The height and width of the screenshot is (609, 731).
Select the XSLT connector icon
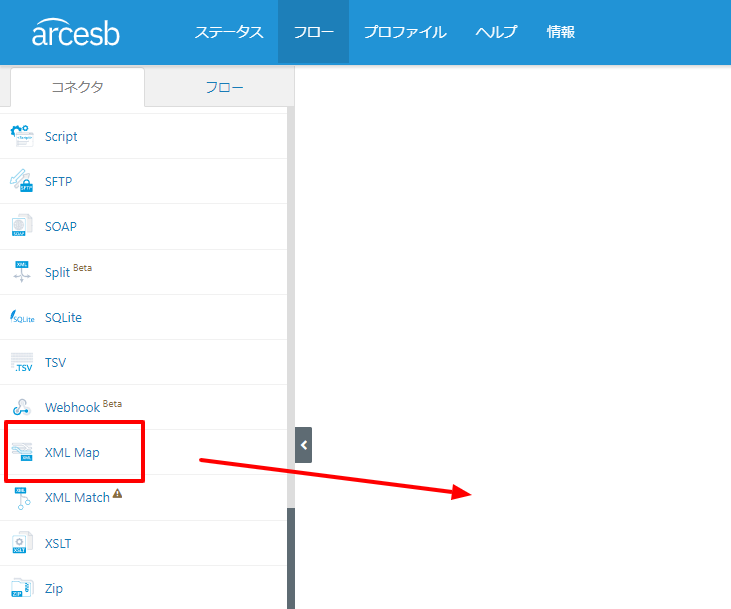pos(22,543)
